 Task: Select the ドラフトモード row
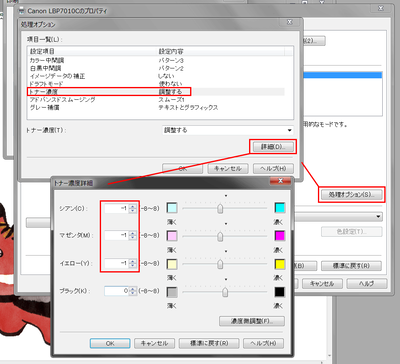[157, 84]
